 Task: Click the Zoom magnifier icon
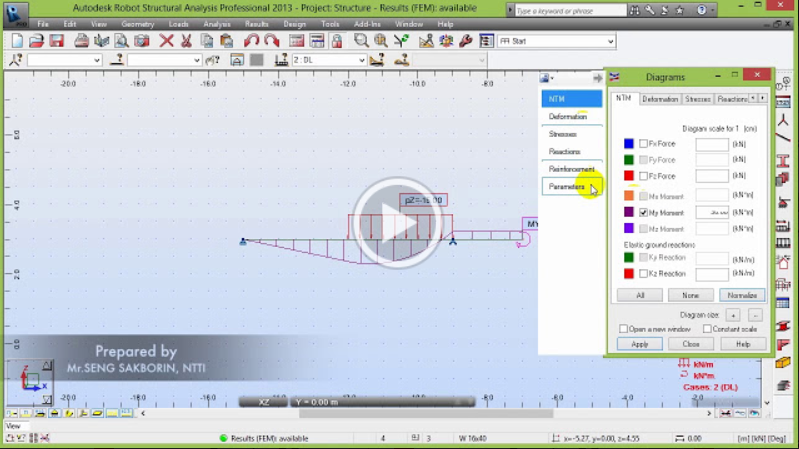[361, 41]
